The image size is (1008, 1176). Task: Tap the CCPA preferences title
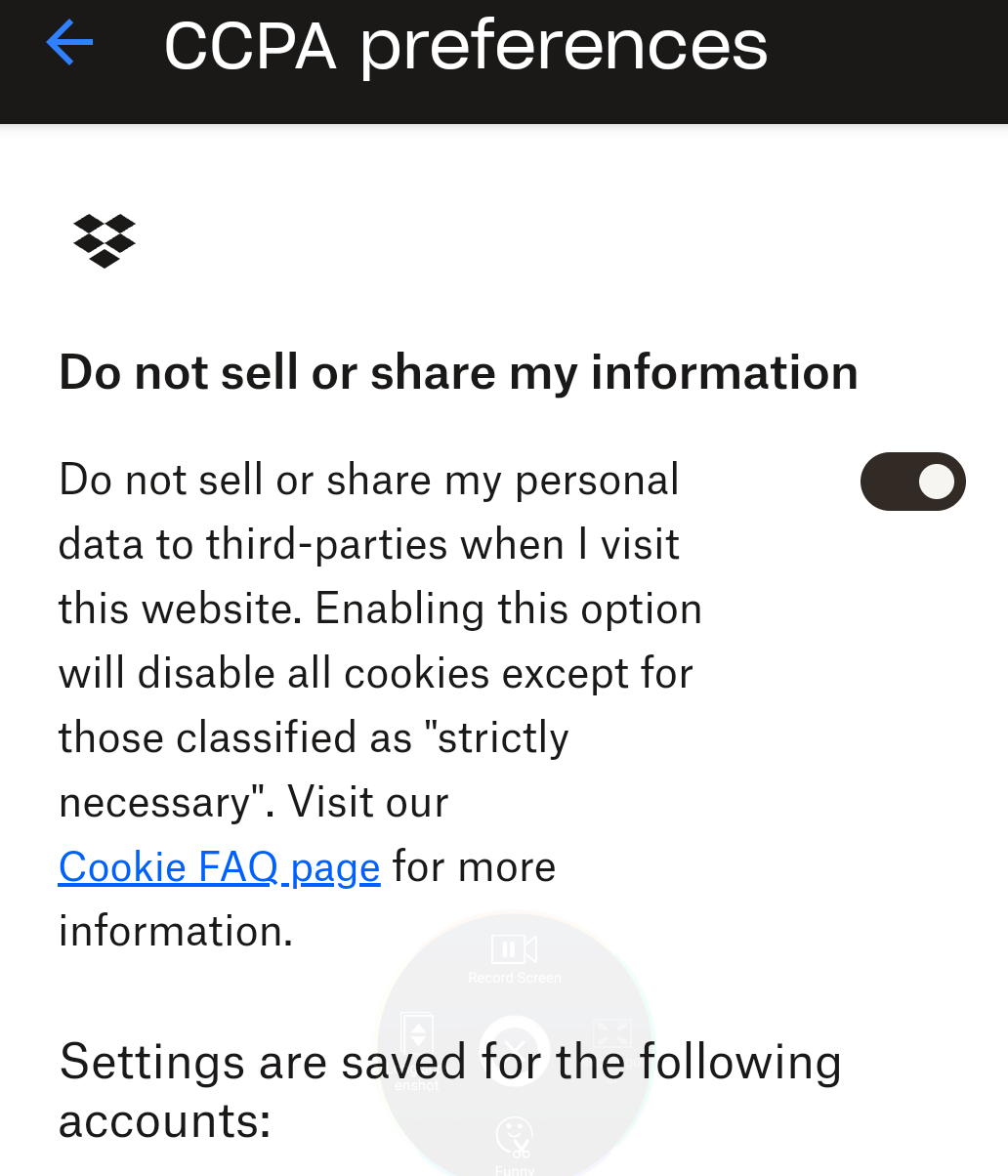coord(466,45)
